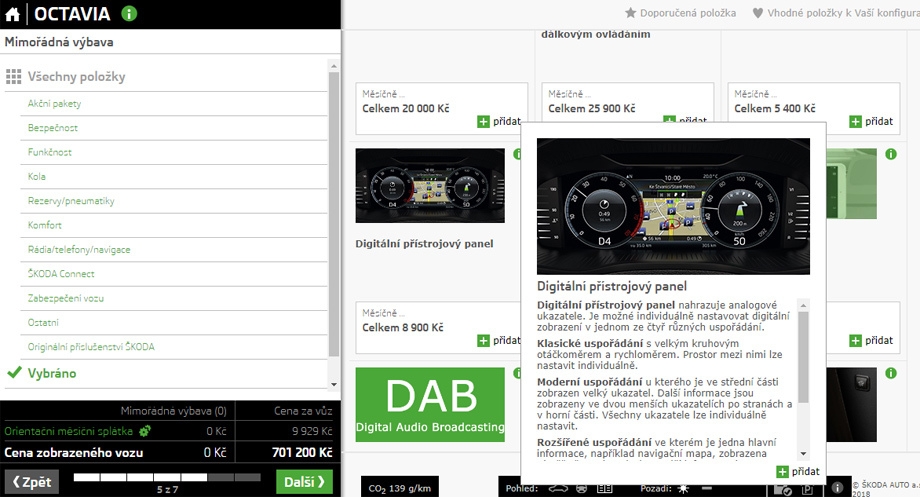Image resolution: width=920 pixels, height=497 pixels.
Task: Open info icon of DAB card
Action: (518, 373)
